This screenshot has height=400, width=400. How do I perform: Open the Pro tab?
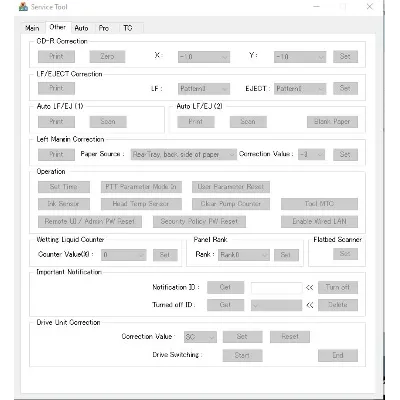pyautogui.click(x=104, y=28)
